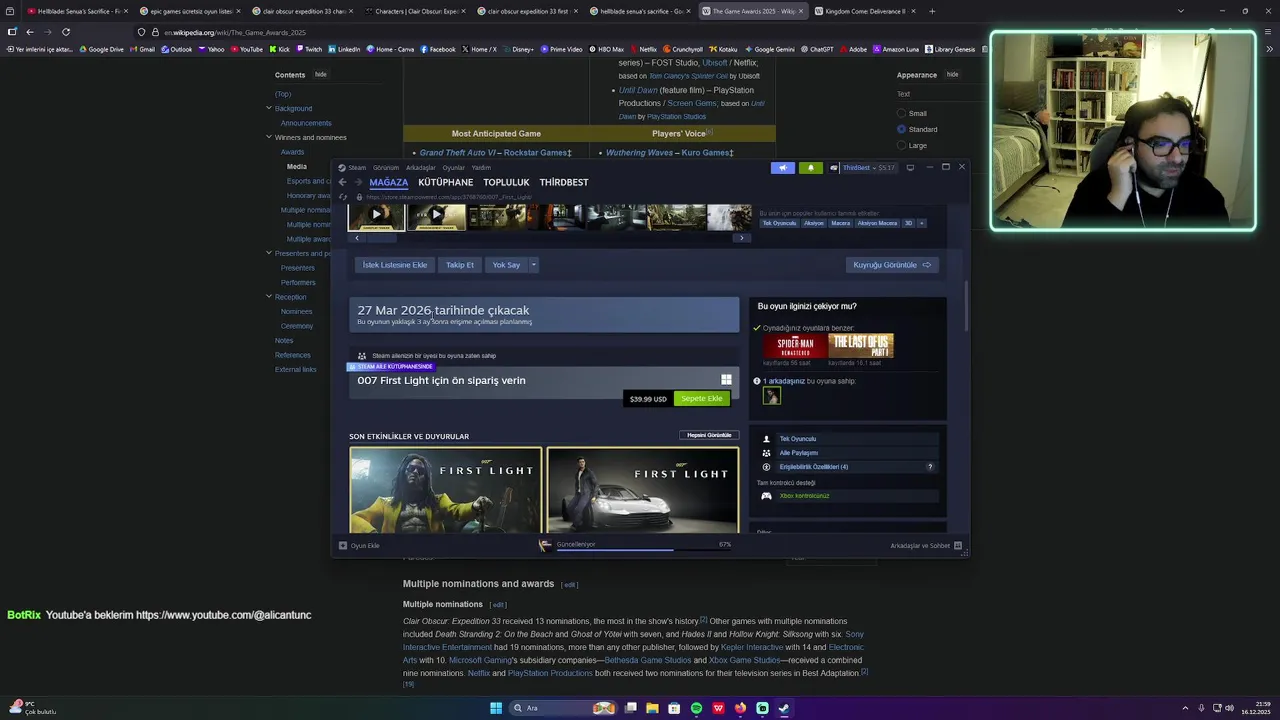Open Twitch bookmark in browser bar
Image resolution: width=1280 pixels, height=720 pixels.
pos(309,49)
